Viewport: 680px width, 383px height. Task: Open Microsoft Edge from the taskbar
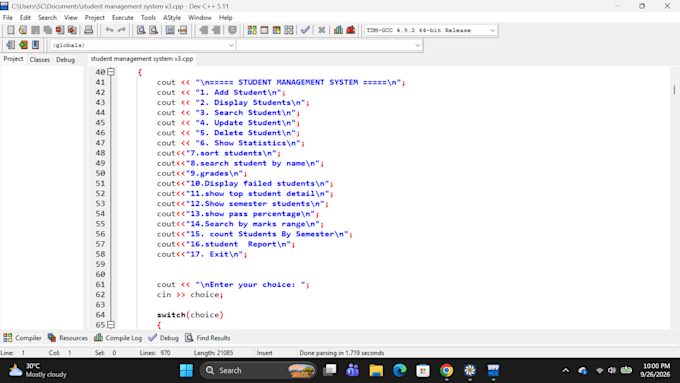(x=399, y=370)
